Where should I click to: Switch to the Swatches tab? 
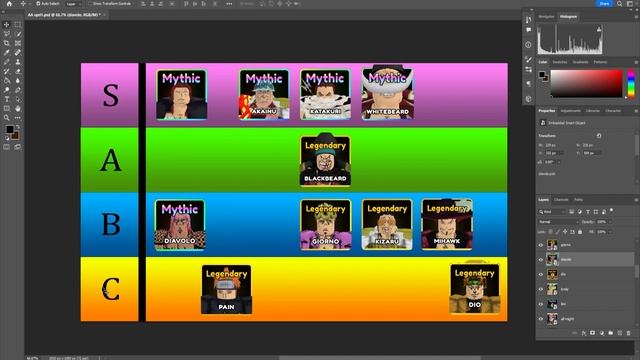pyautogui.click(x=560, y=62)
